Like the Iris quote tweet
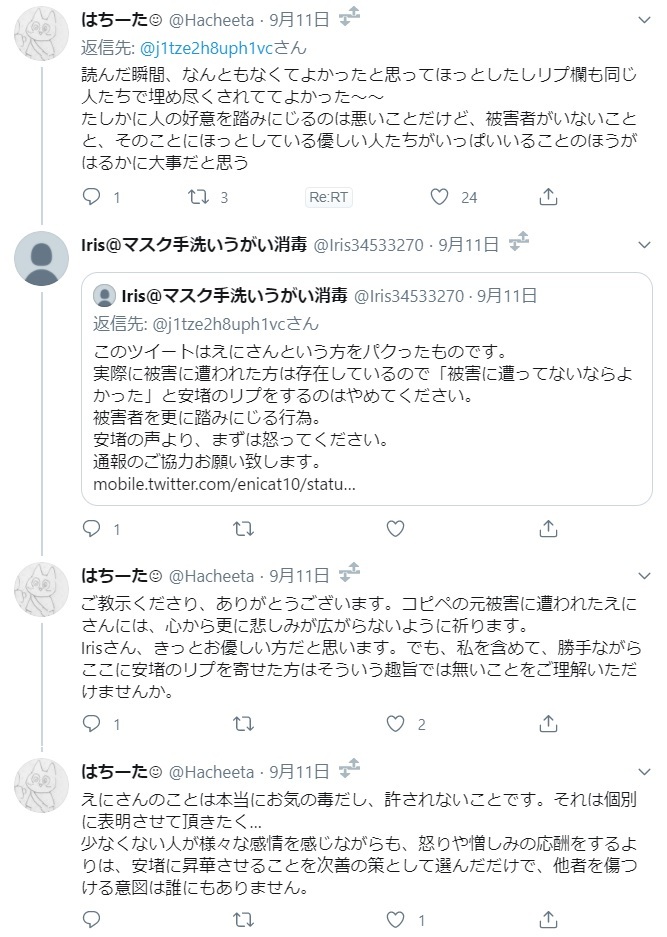This screenshot has width=667, height=937. 395,528
